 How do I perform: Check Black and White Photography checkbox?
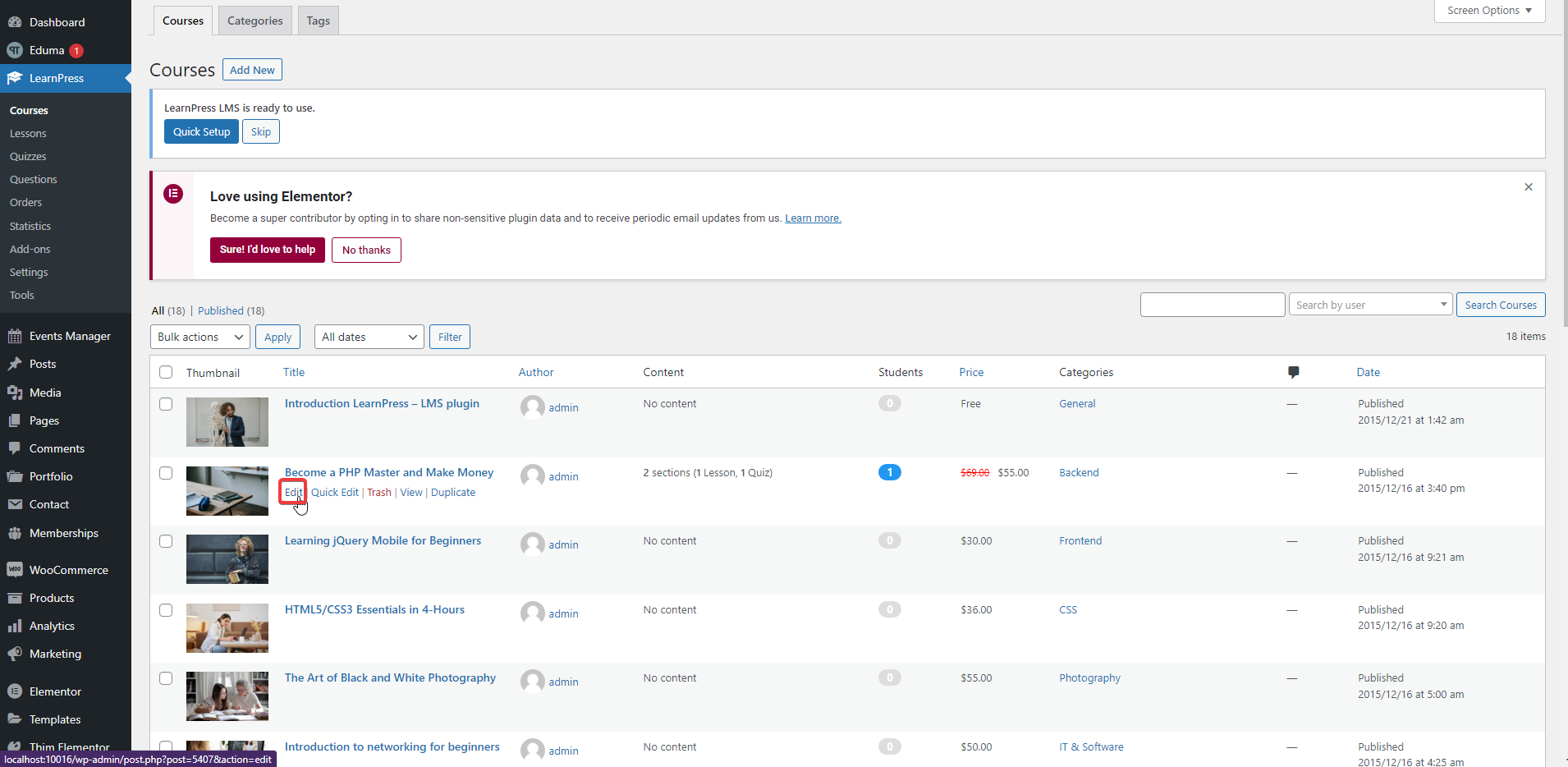coord(166,678)
